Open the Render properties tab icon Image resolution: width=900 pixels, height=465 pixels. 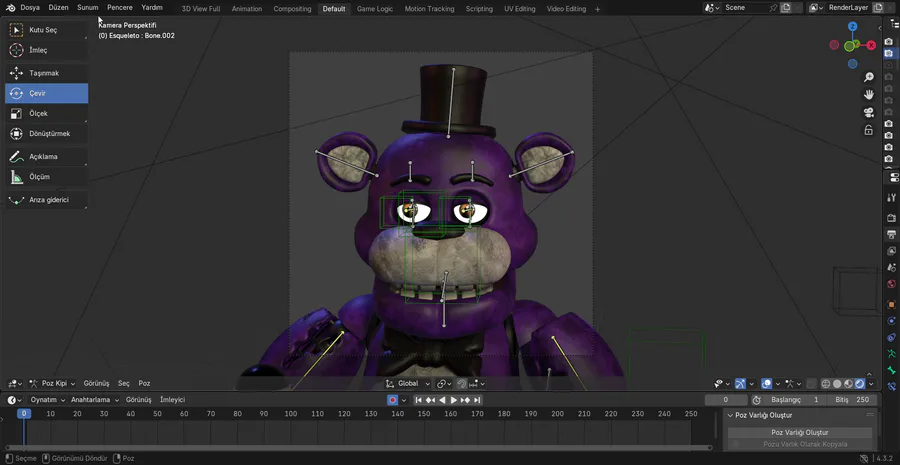[891, 218]
